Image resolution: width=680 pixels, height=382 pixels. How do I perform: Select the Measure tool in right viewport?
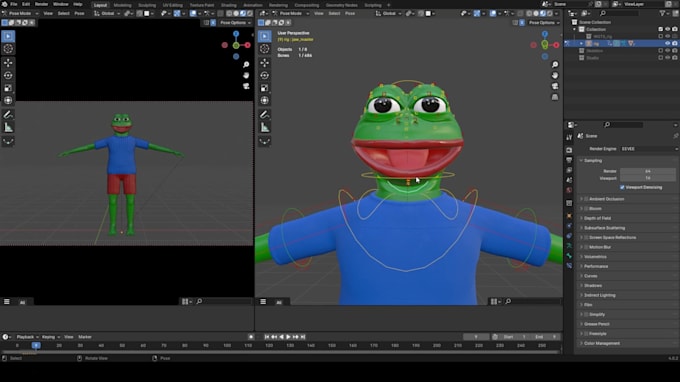pyautogui.click(x=265, y=127)
